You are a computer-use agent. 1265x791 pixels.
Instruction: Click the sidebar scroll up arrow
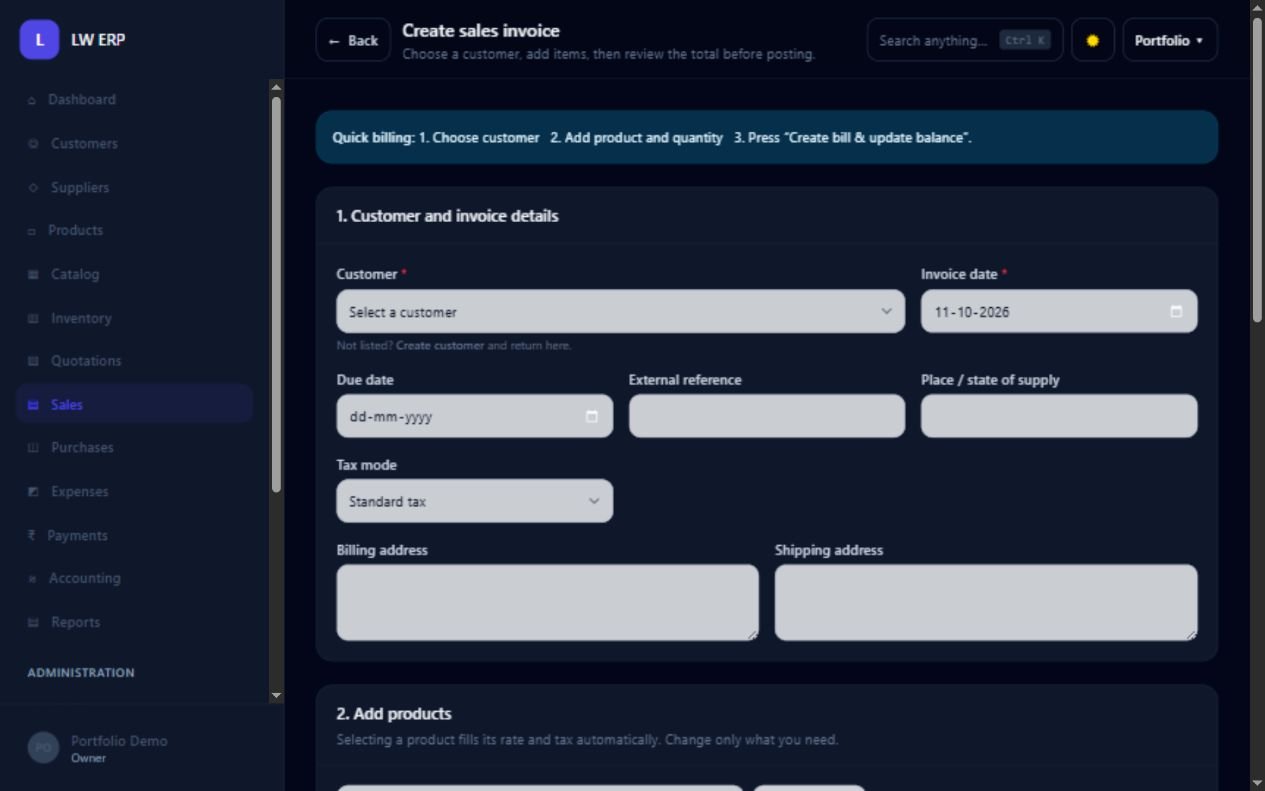coord(276,87)
